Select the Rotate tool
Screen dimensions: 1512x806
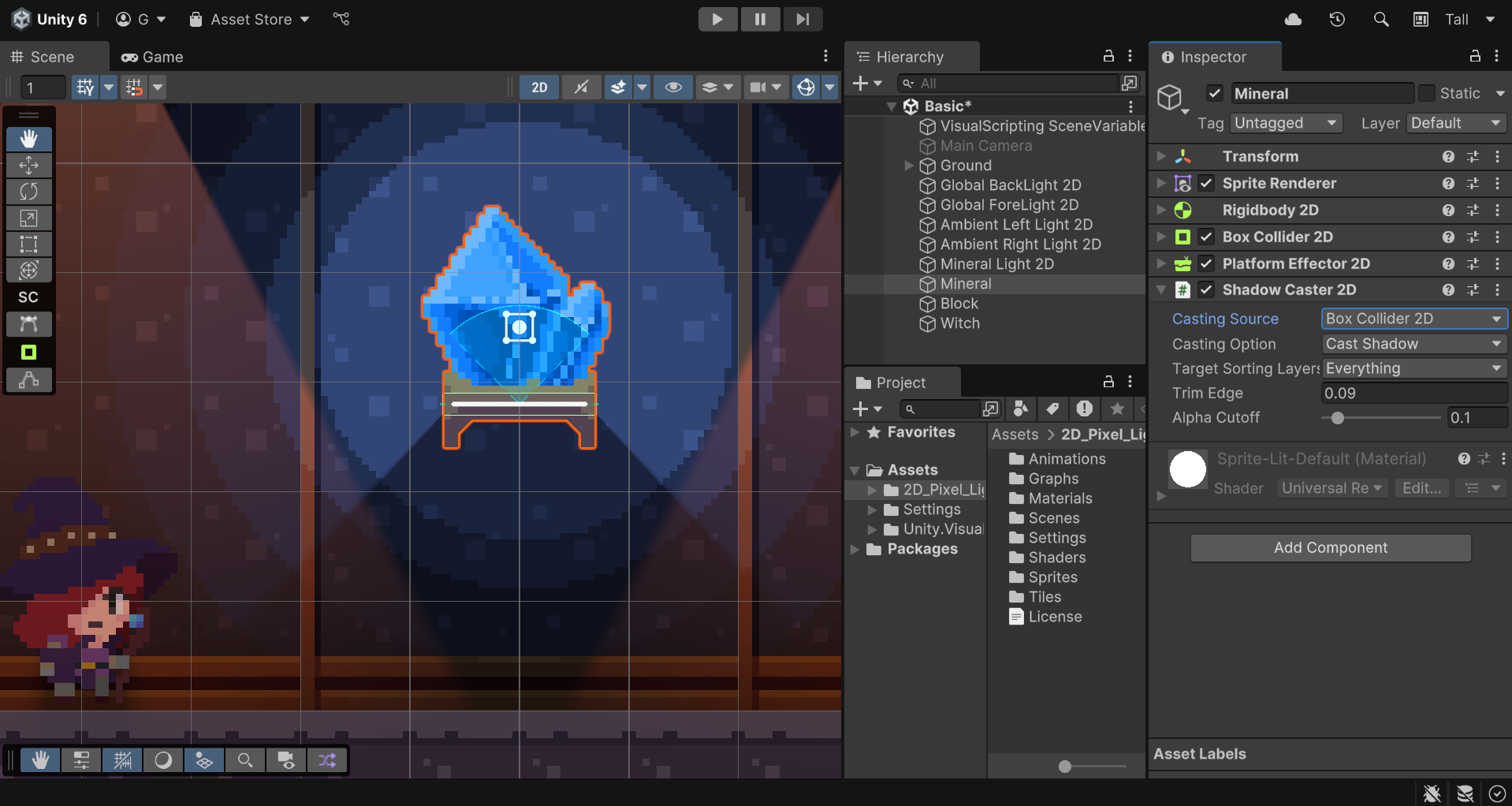point(29,192)
